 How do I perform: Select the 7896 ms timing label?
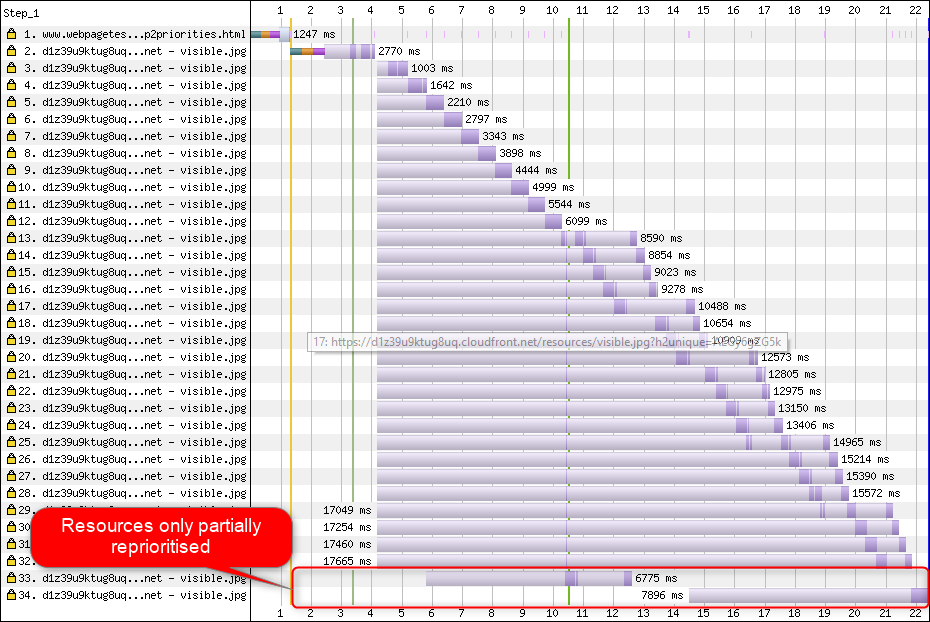coord(662,595)
